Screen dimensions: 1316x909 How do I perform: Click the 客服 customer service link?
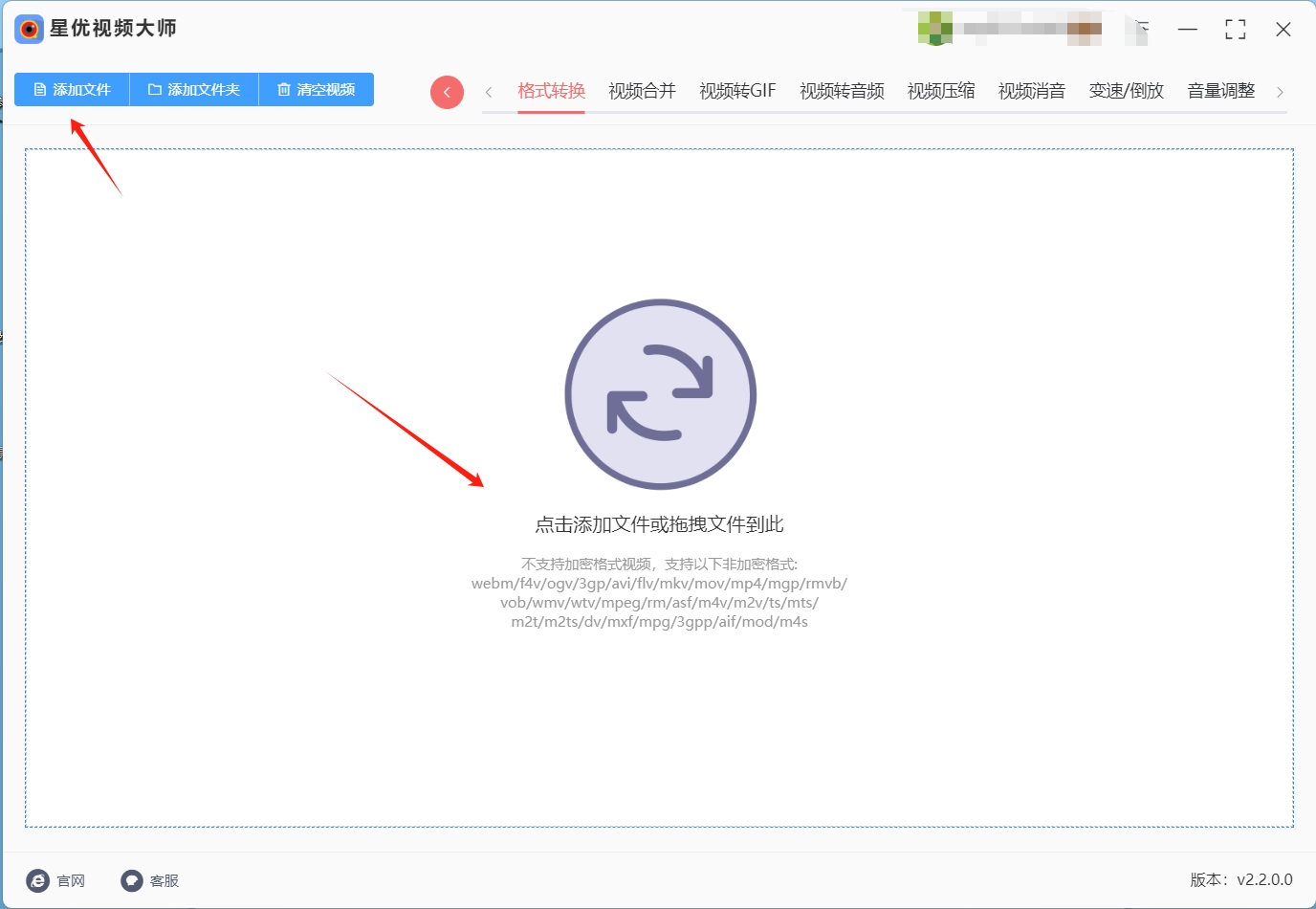coord(164,880)
